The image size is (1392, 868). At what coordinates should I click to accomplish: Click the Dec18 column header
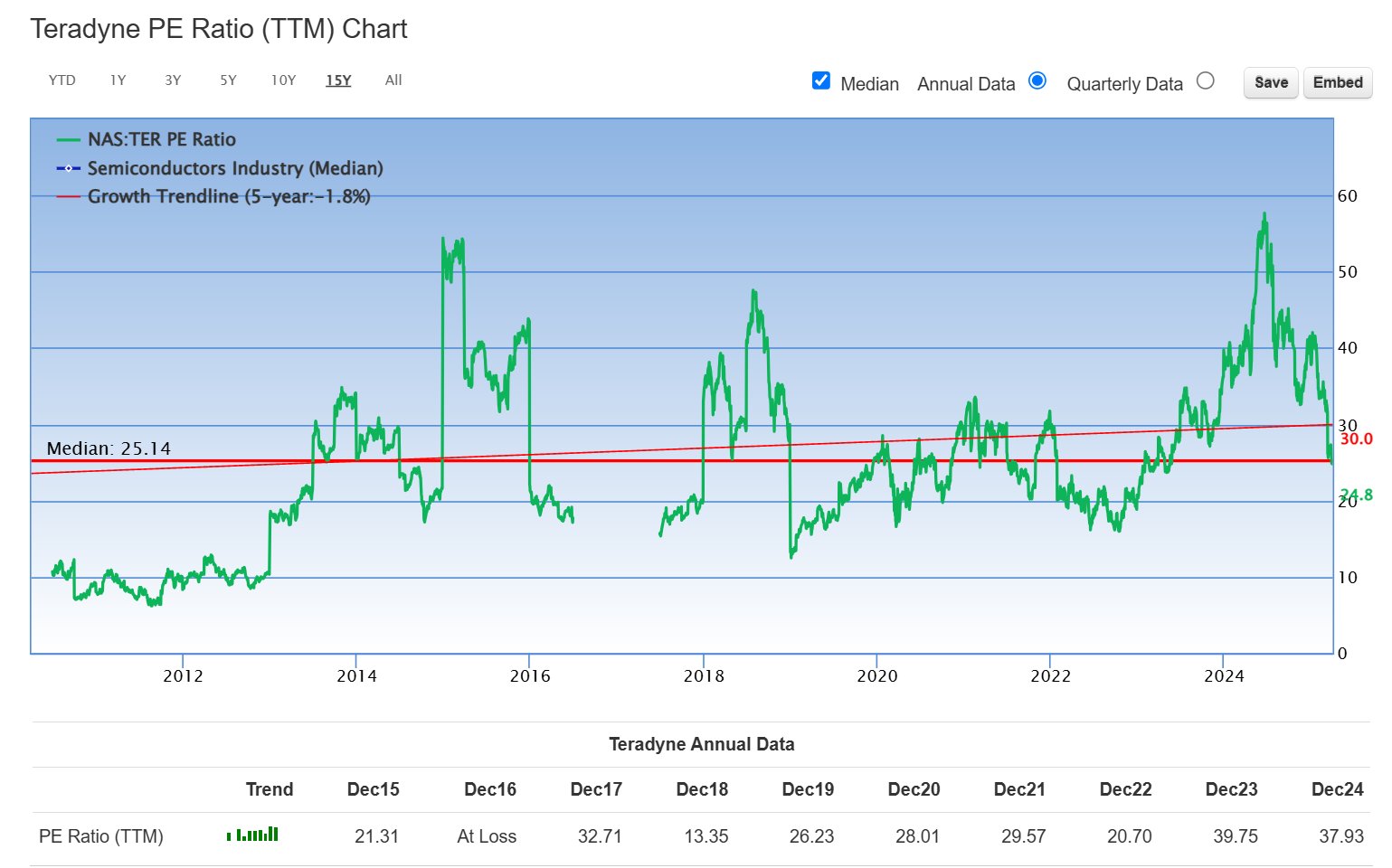click(702, 789)
